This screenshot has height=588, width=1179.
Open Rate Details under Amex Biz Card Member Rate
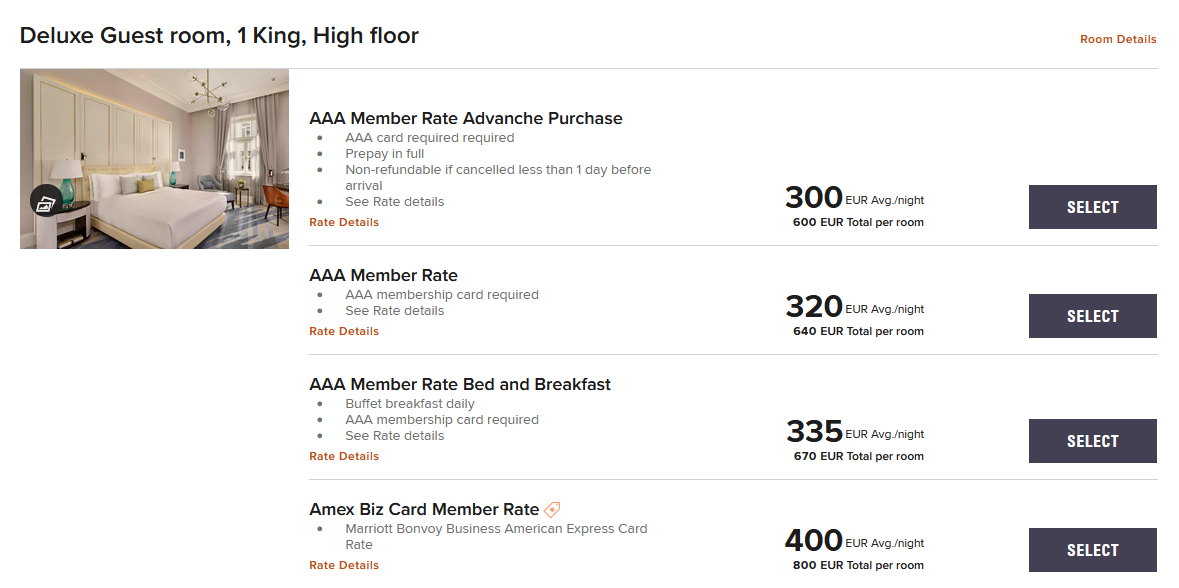click(x=344, y=564)
